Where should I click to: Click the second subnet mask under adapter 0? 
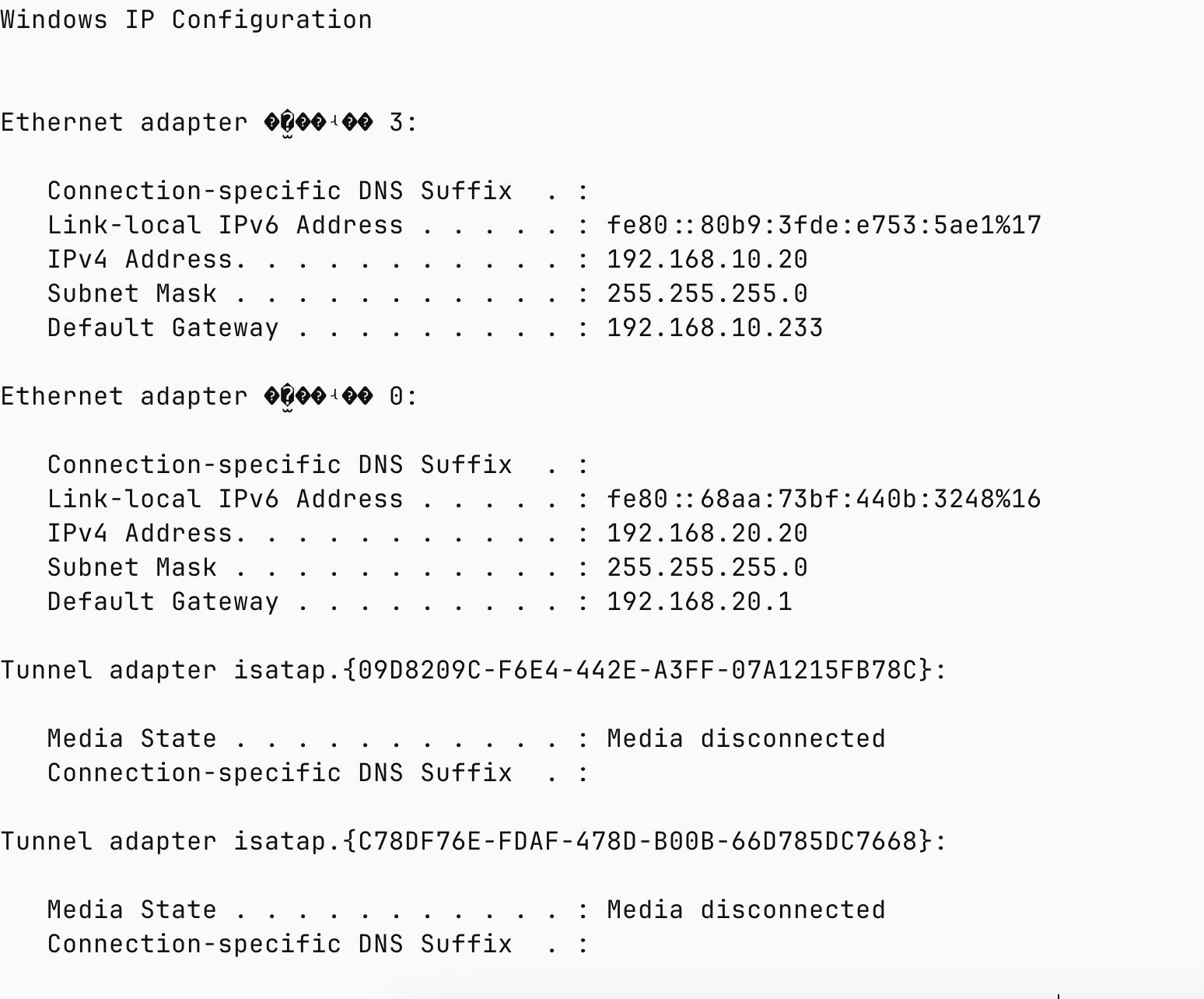(x=708, y=568)
